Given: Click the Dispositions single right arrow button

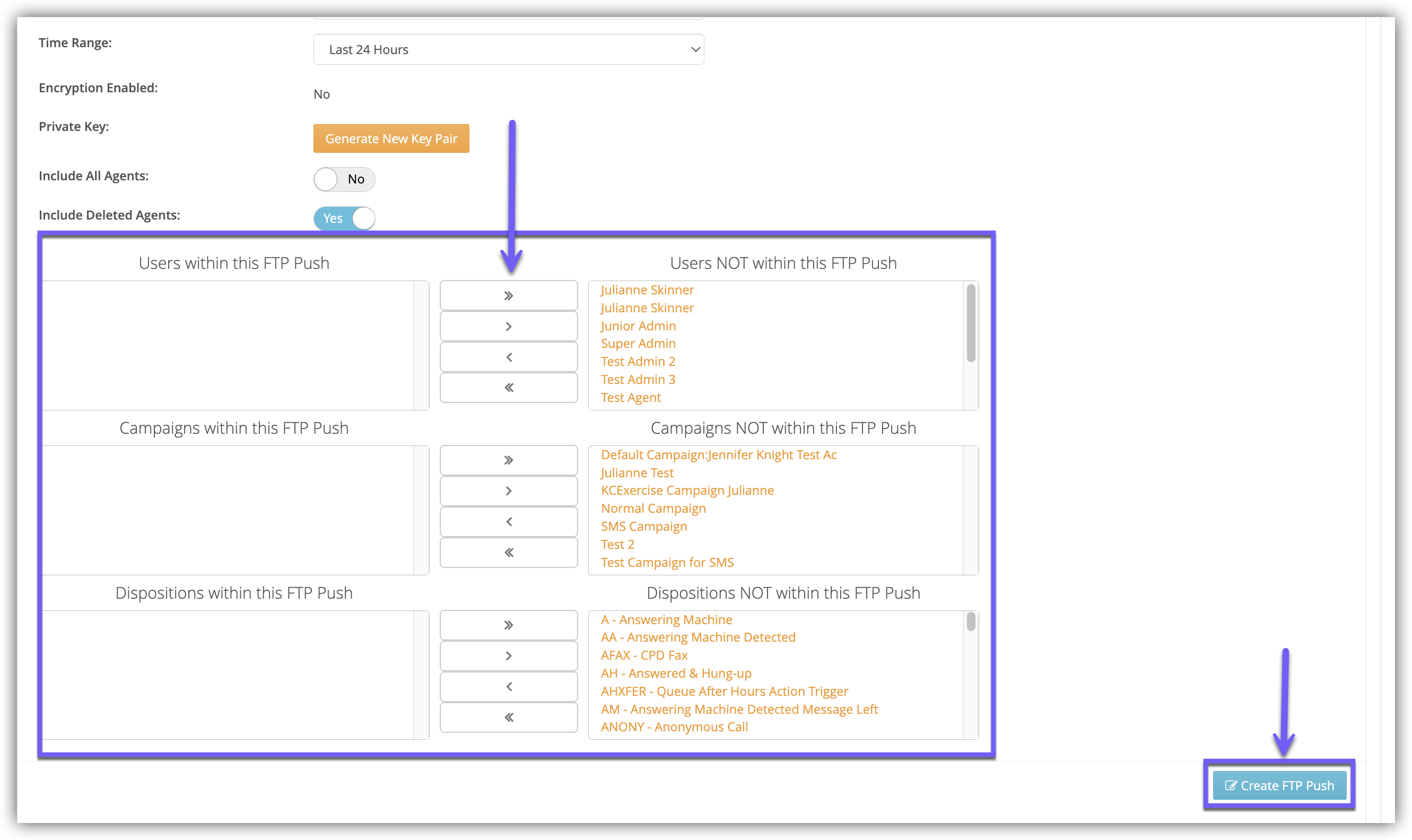Looking at the screenshot, I should pyautogui.click(x=508, y=656).
